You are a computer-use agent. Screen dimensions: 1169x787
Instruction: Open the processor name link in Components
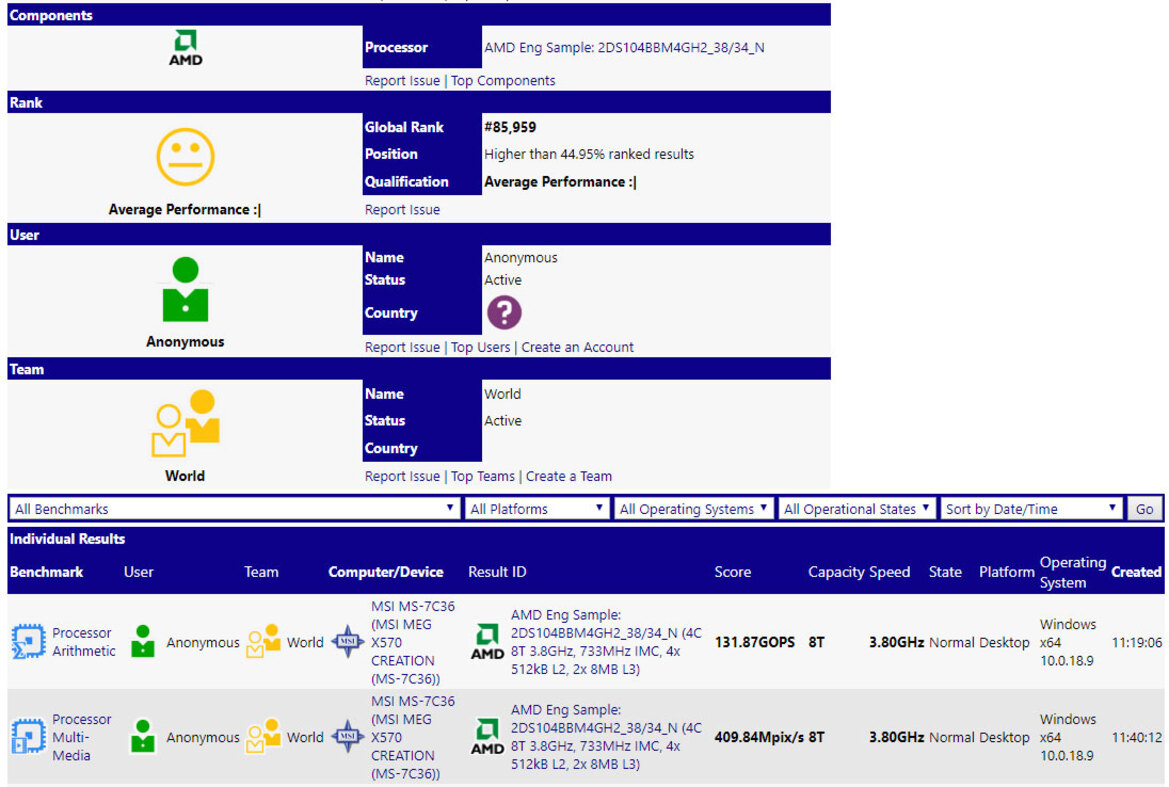pos(624,48)
